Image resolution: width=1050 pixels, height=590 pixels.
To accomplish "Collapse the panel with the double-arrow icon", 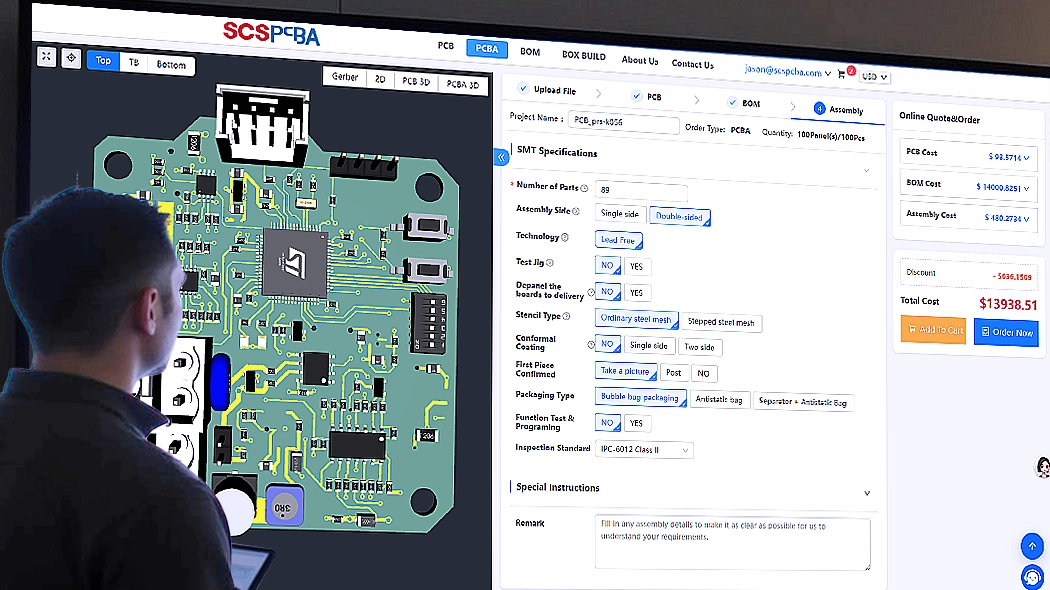I will pyautogui.click(x=502, y=157).
